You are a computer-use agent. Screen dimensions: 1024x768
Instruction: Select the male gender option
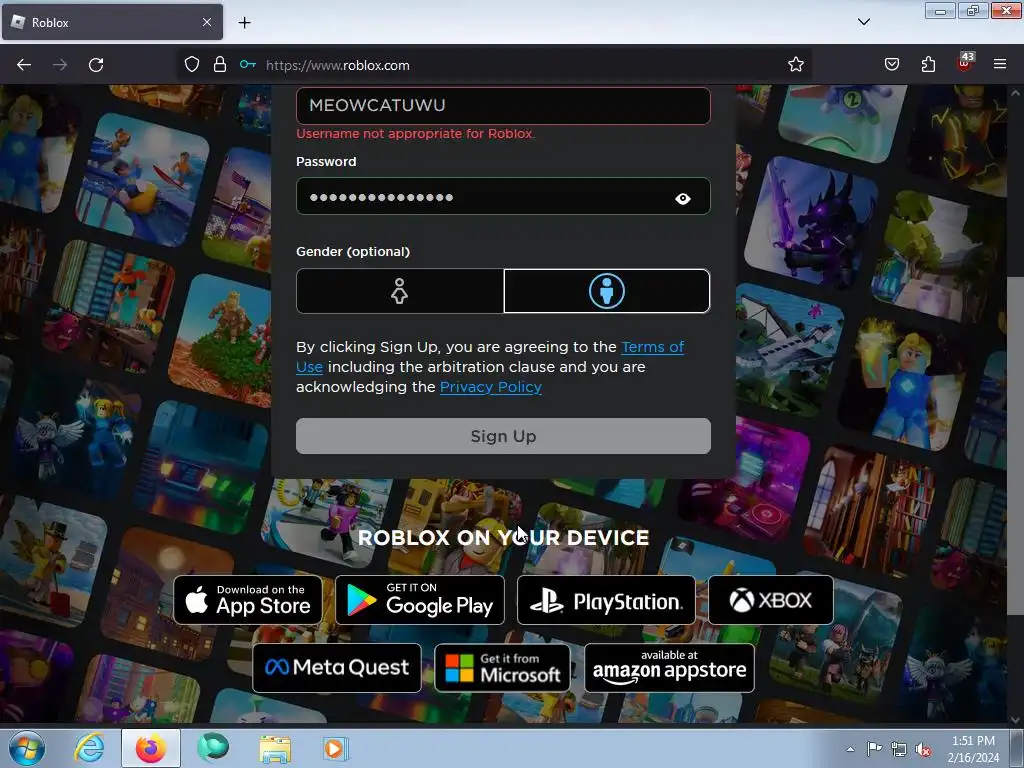(x=607, y=291)
